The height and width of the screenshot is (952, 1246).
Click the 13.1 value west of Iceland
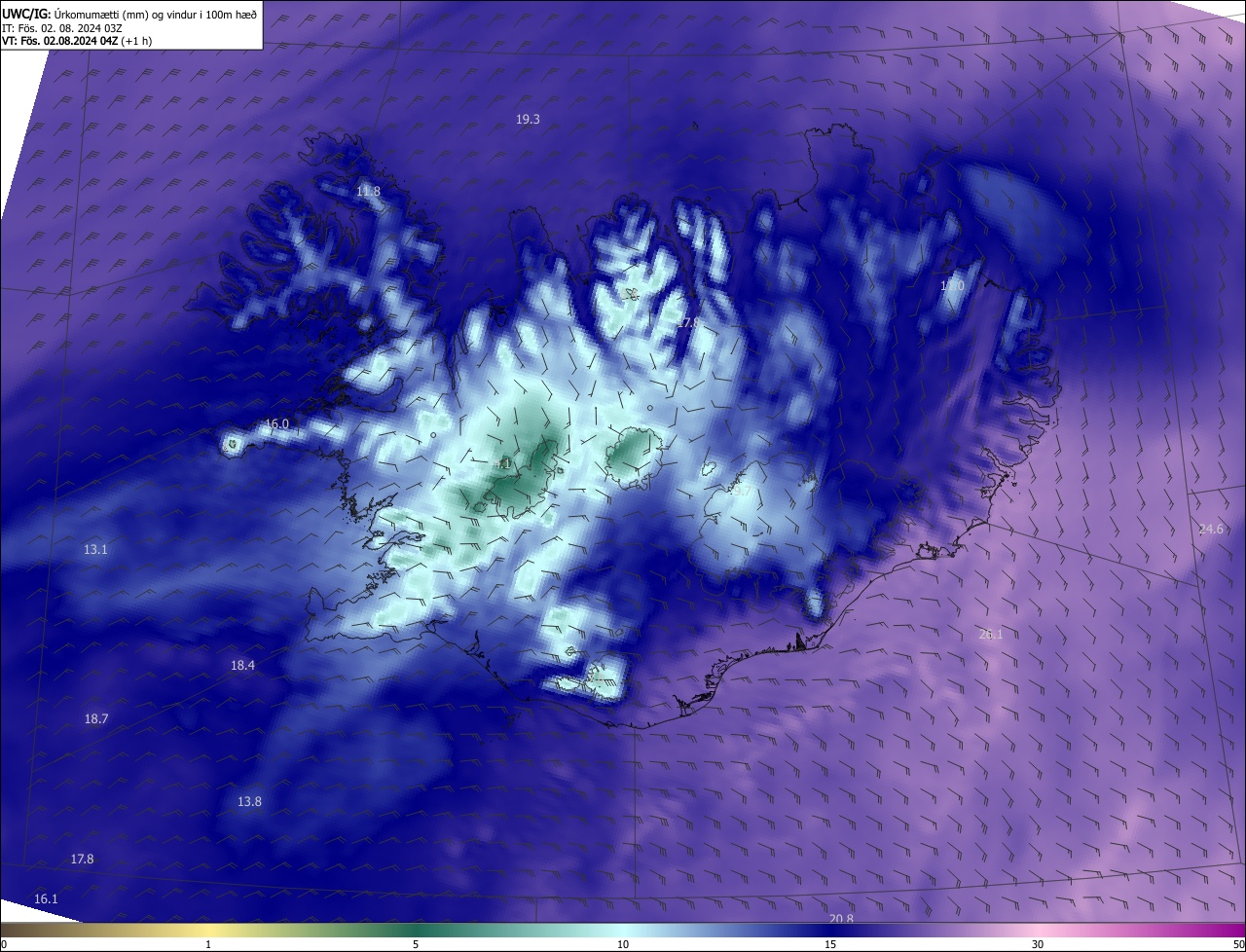[x=95, y=549]
